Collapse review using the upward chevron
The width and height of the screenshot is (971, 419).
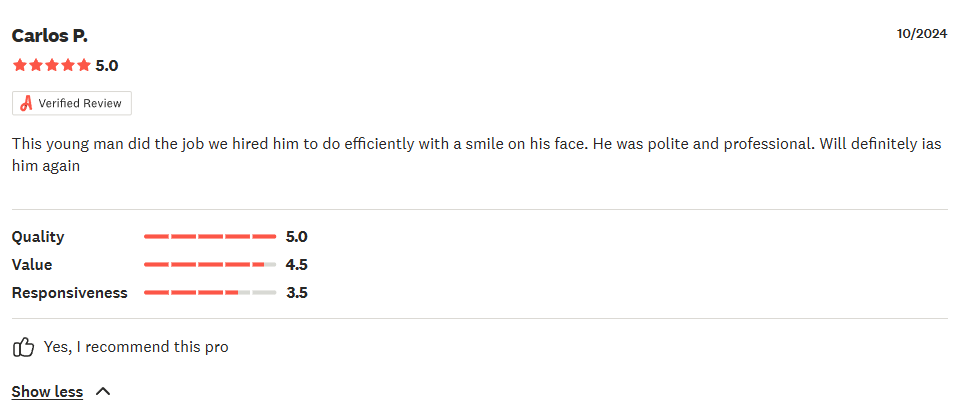pos(103,391)
